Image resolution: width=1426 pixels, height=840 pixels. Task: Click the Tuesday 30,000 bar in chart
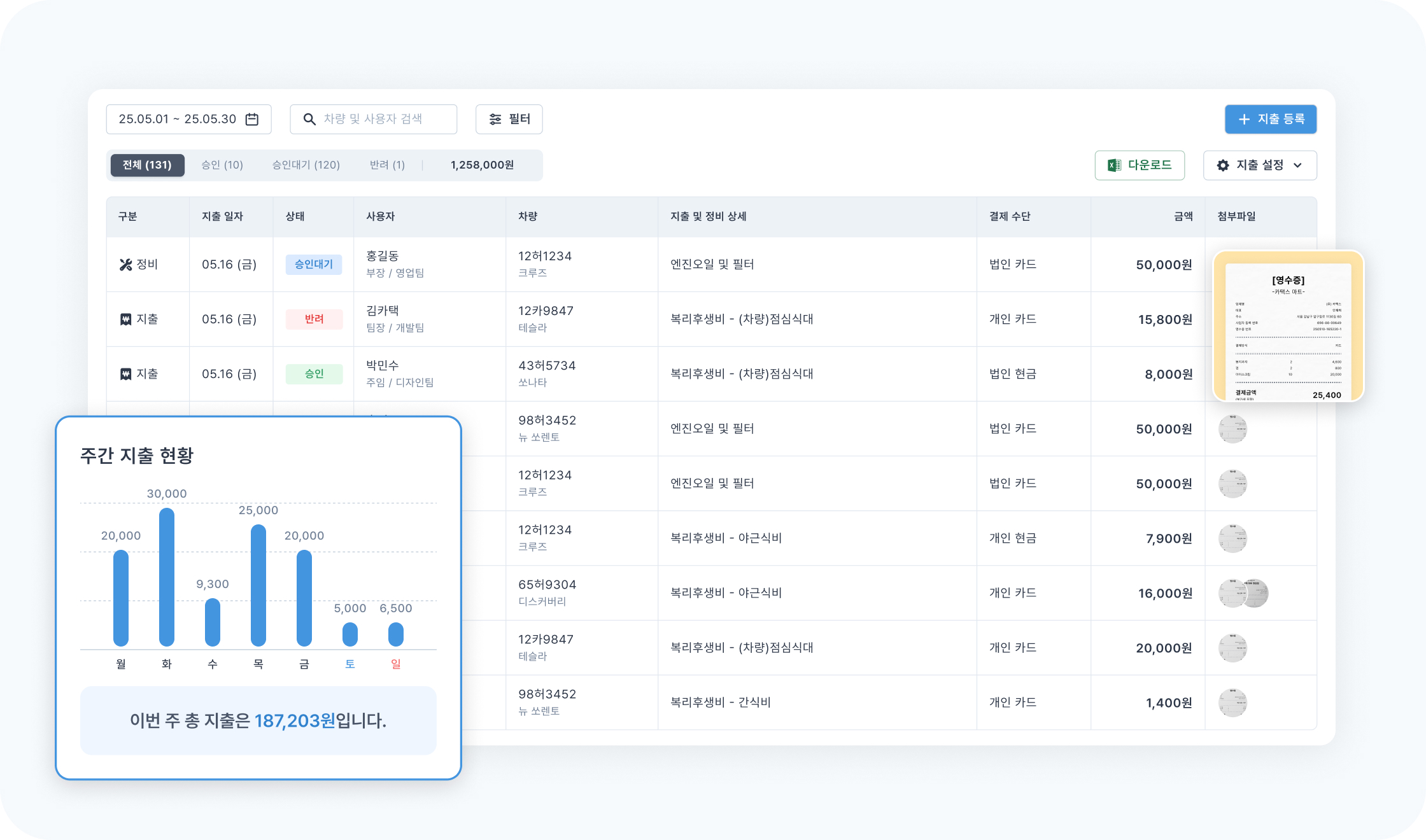click(167, 577)
